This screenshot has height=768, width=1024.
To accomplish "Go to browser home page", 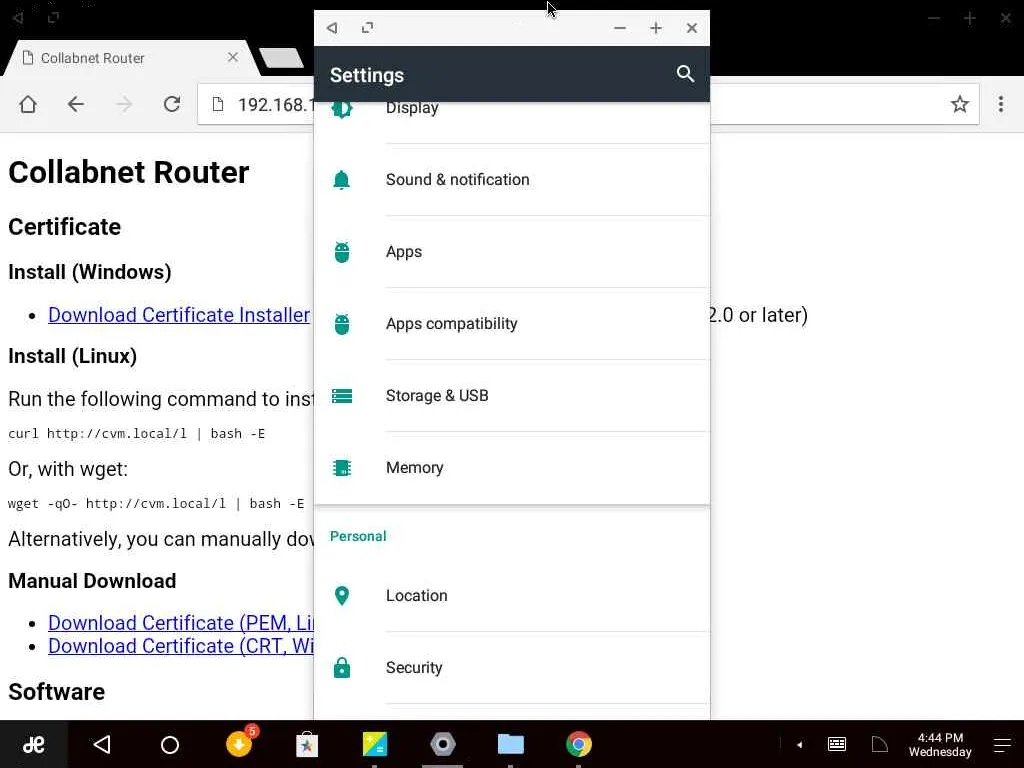I will (27, 104).
